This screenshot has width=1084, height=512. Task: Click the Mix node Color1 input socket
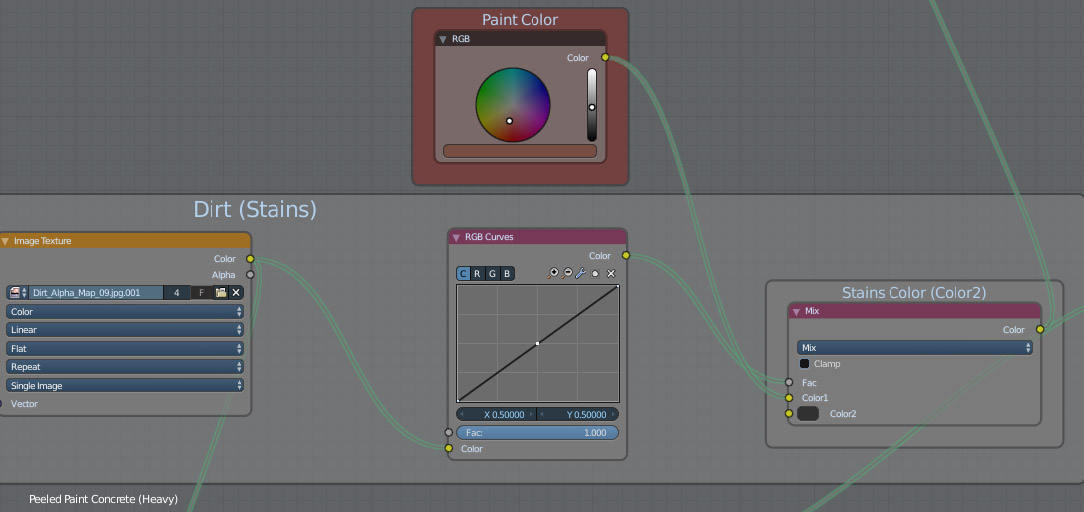[x=789, y=398]
